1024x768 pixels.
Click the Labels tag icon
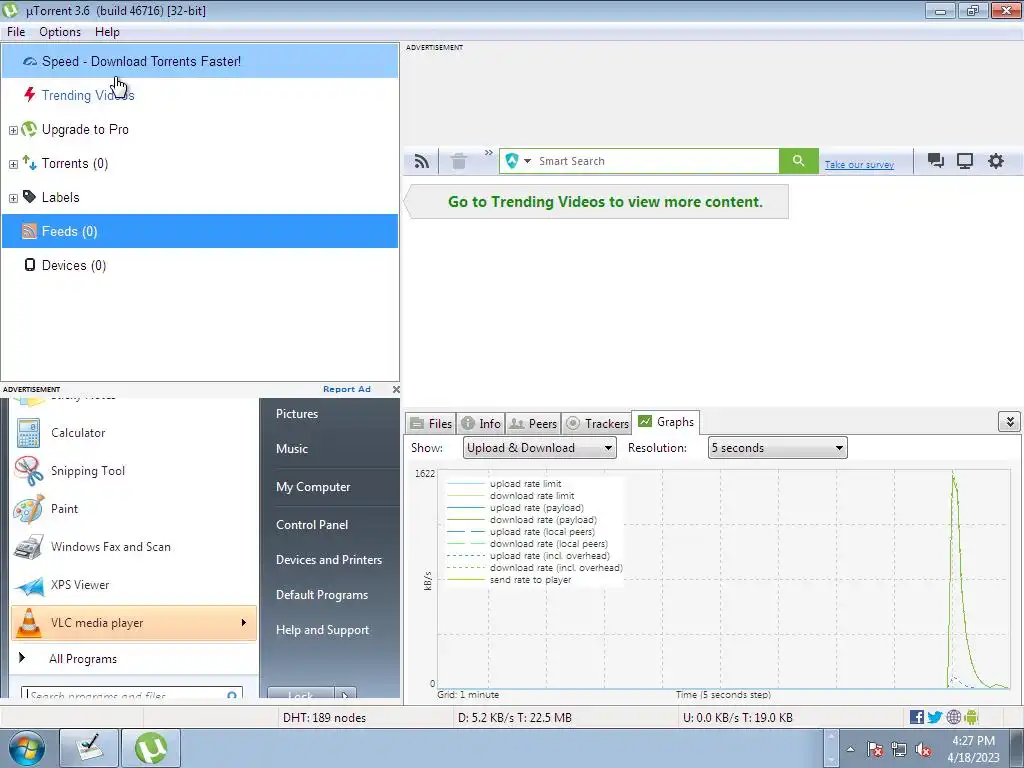(29, 197)
